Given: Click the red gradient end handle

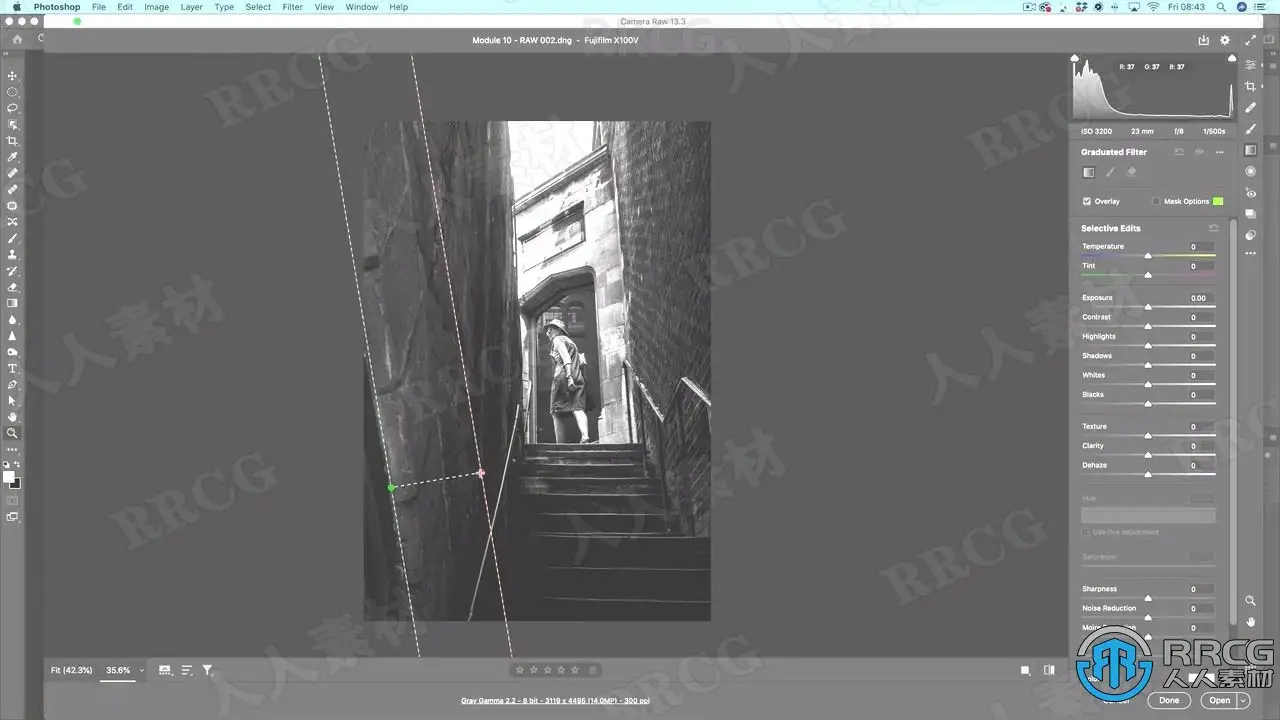Looking at the screenshot, I should coord(481,472).
